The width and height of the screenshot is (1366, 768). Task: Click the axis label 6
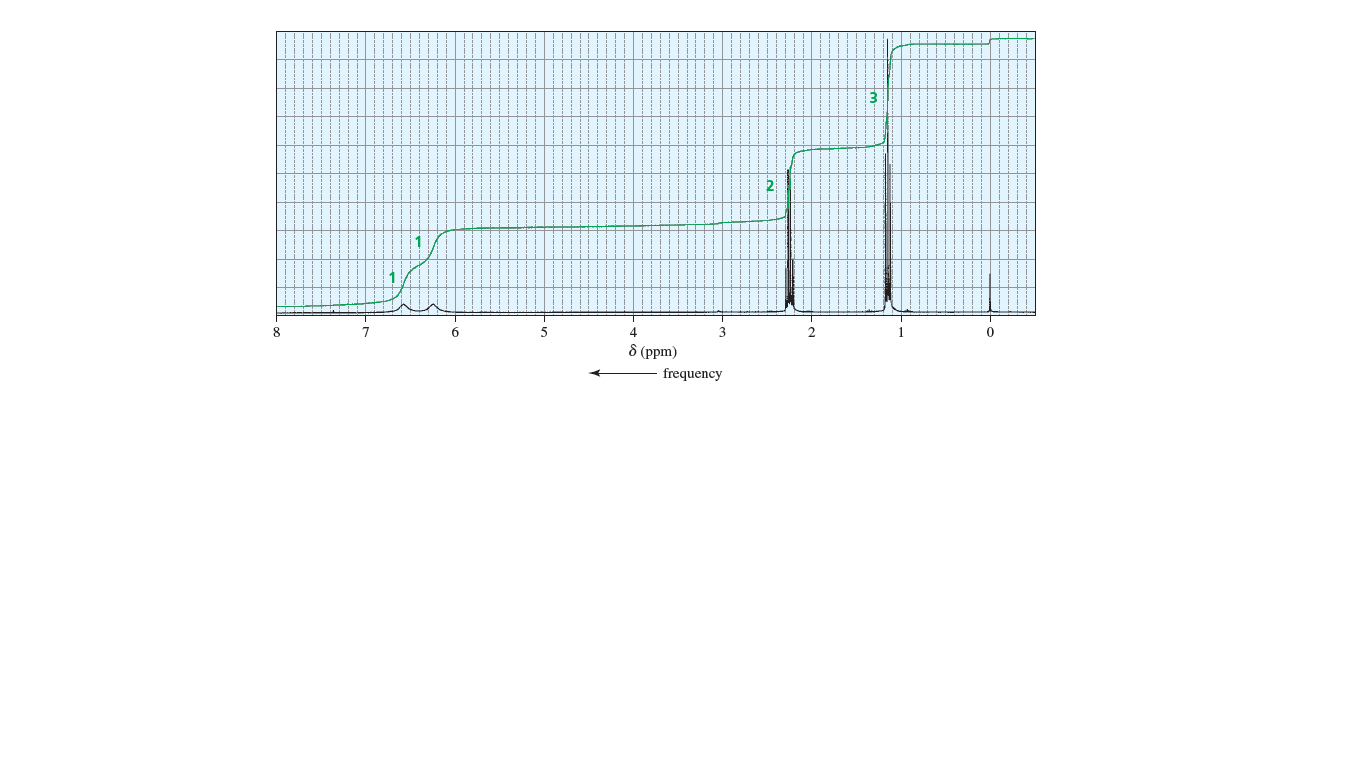point(455,333)
